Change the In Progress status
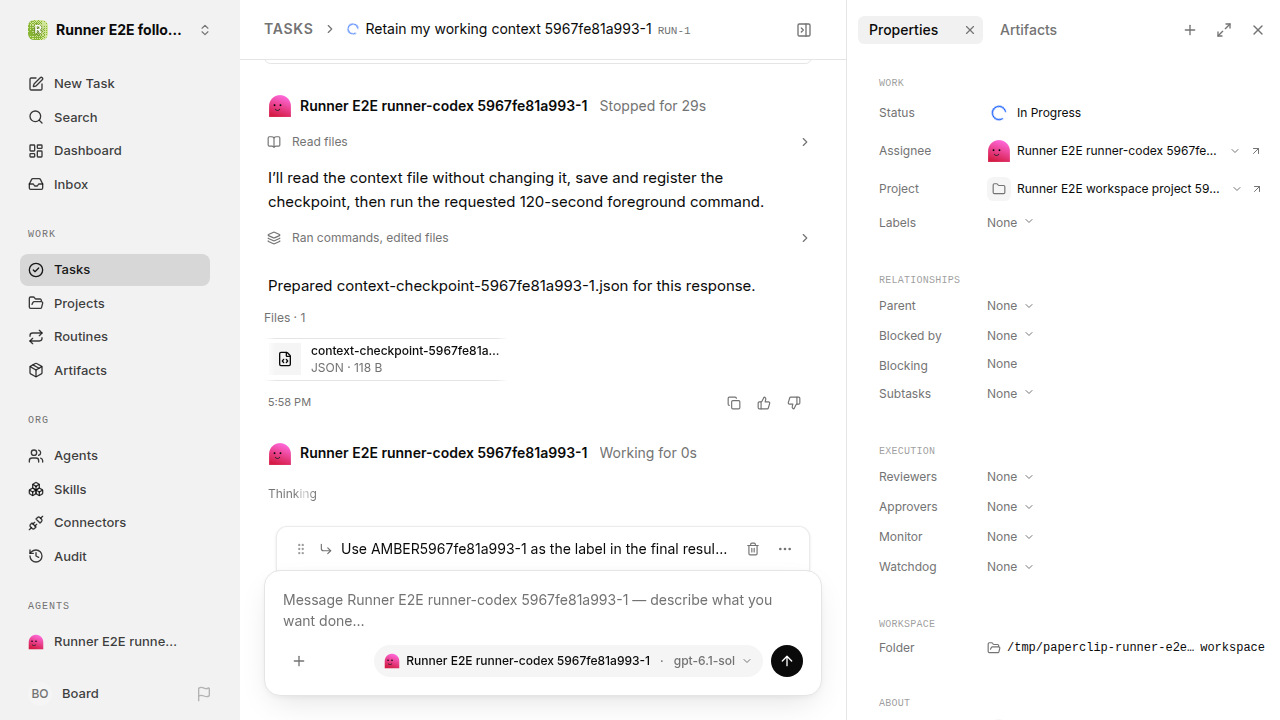 tap(1036, 113)
